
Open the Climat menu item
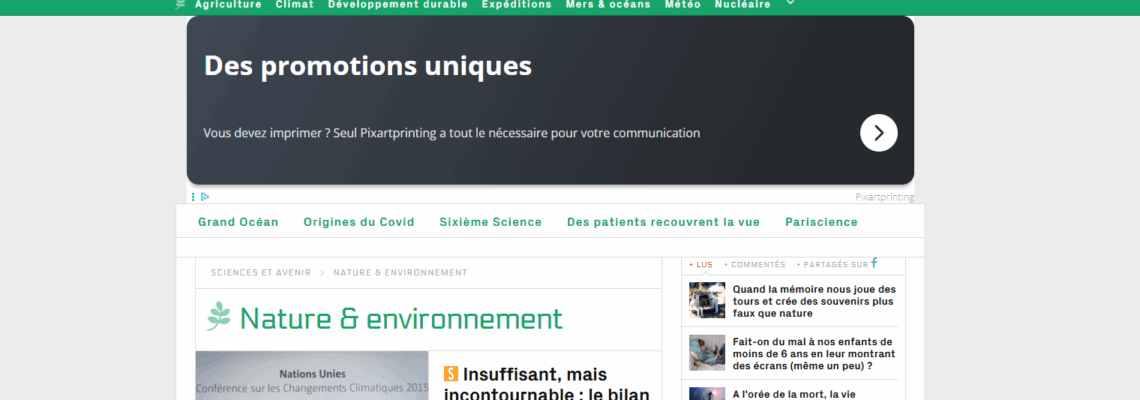[295, 5]
